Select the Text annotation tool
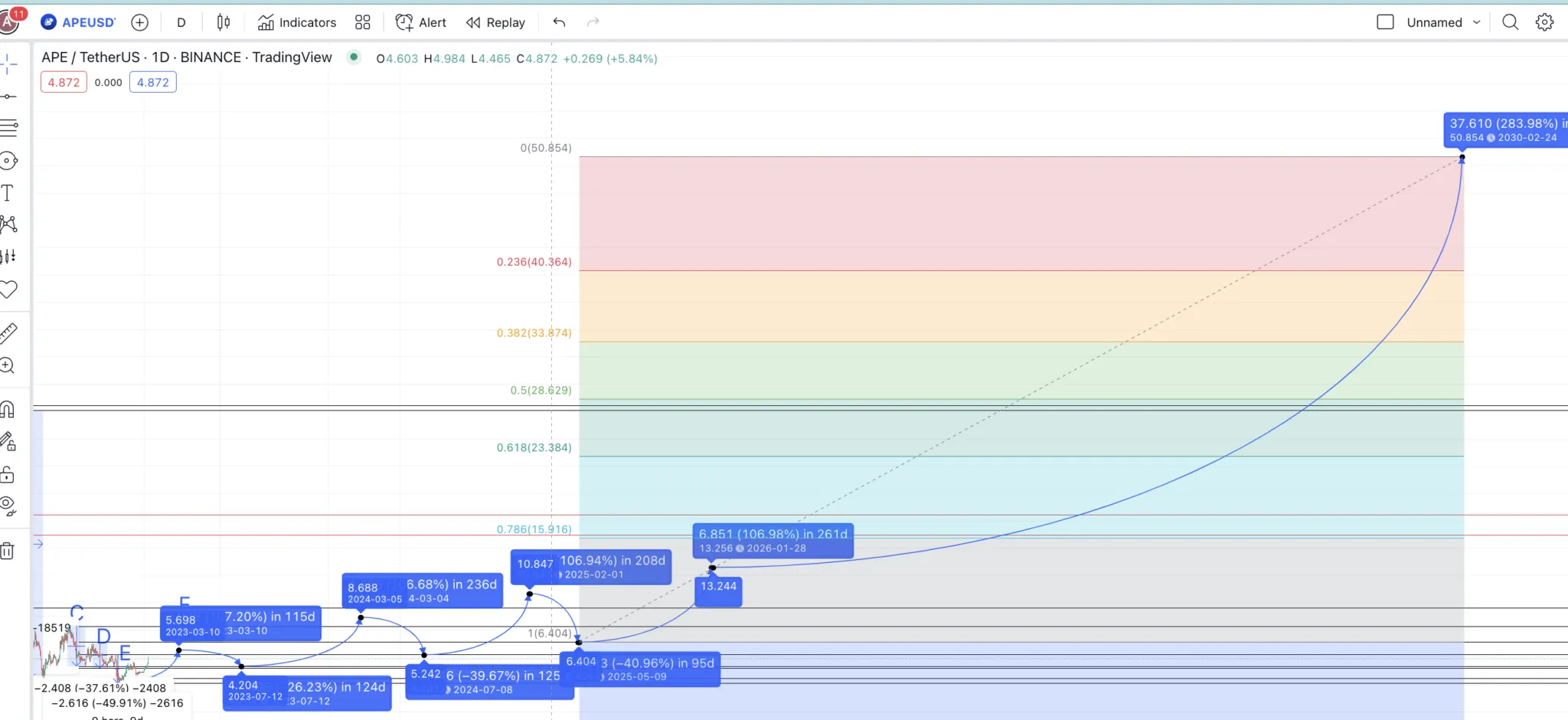This screenshot has width=1568, height=720. click(x=8, y=193)
